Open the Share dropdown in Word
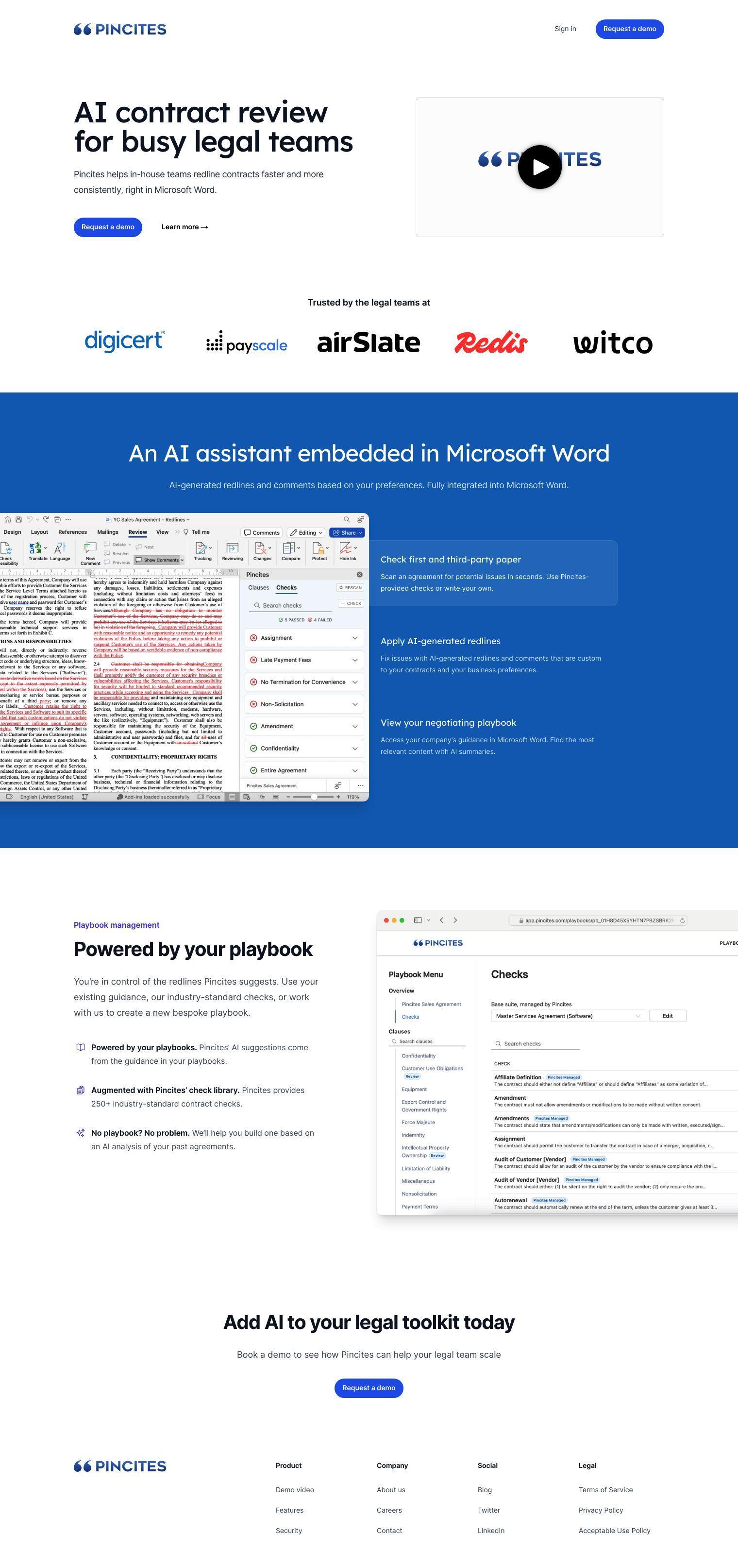Viewport: 738px width, 1568px height. (347, 532)
